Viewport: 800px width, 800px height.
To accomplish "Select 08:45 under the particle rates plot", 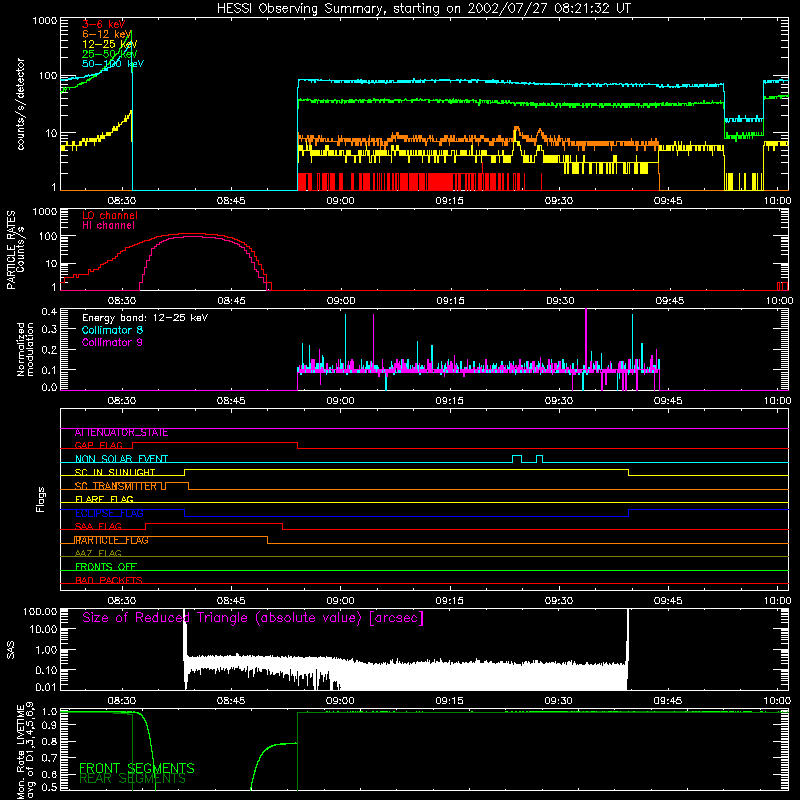I will tap(231, 301).
